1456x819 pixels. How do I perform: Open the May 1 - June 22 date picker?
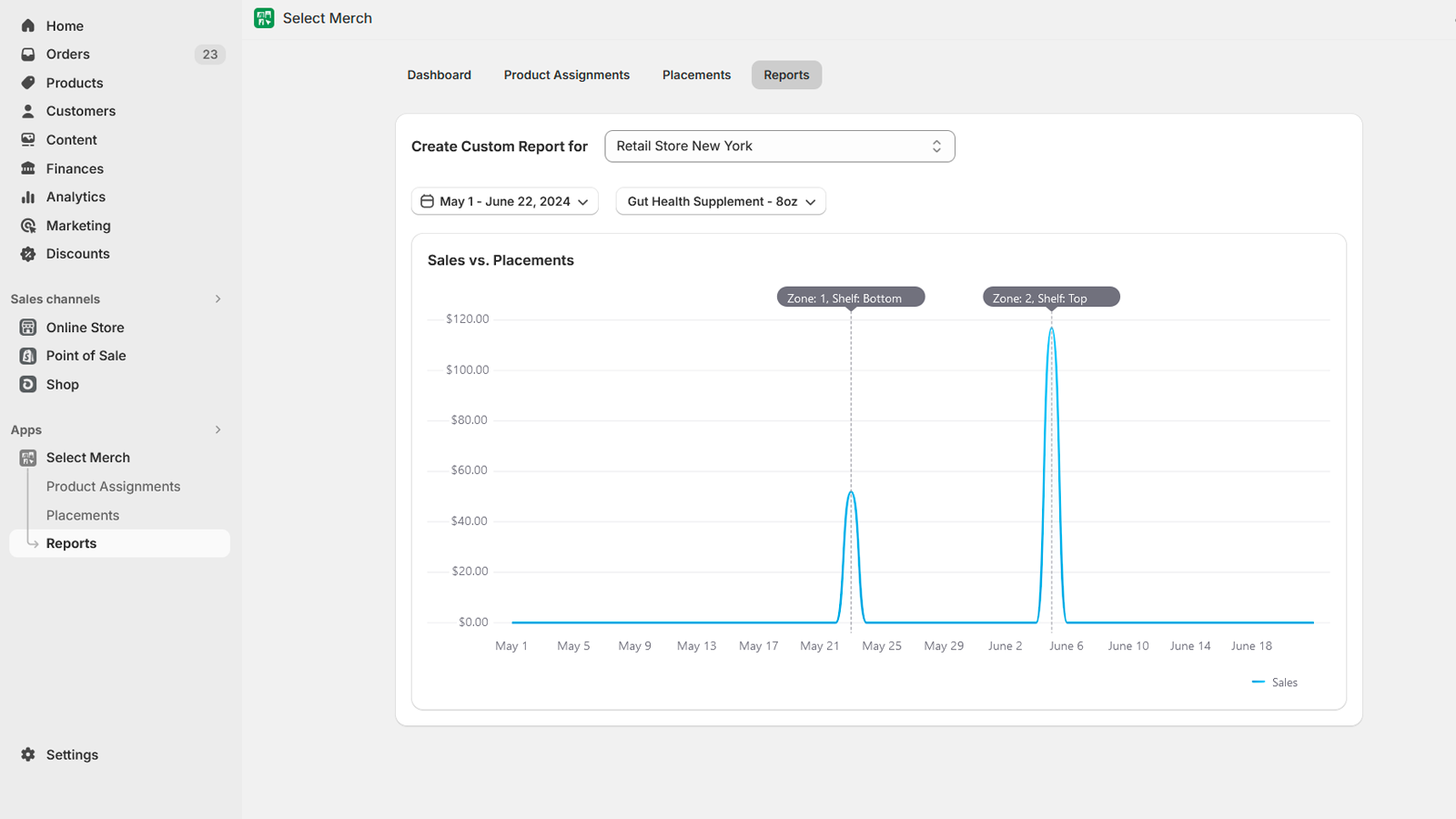point(505,201)
